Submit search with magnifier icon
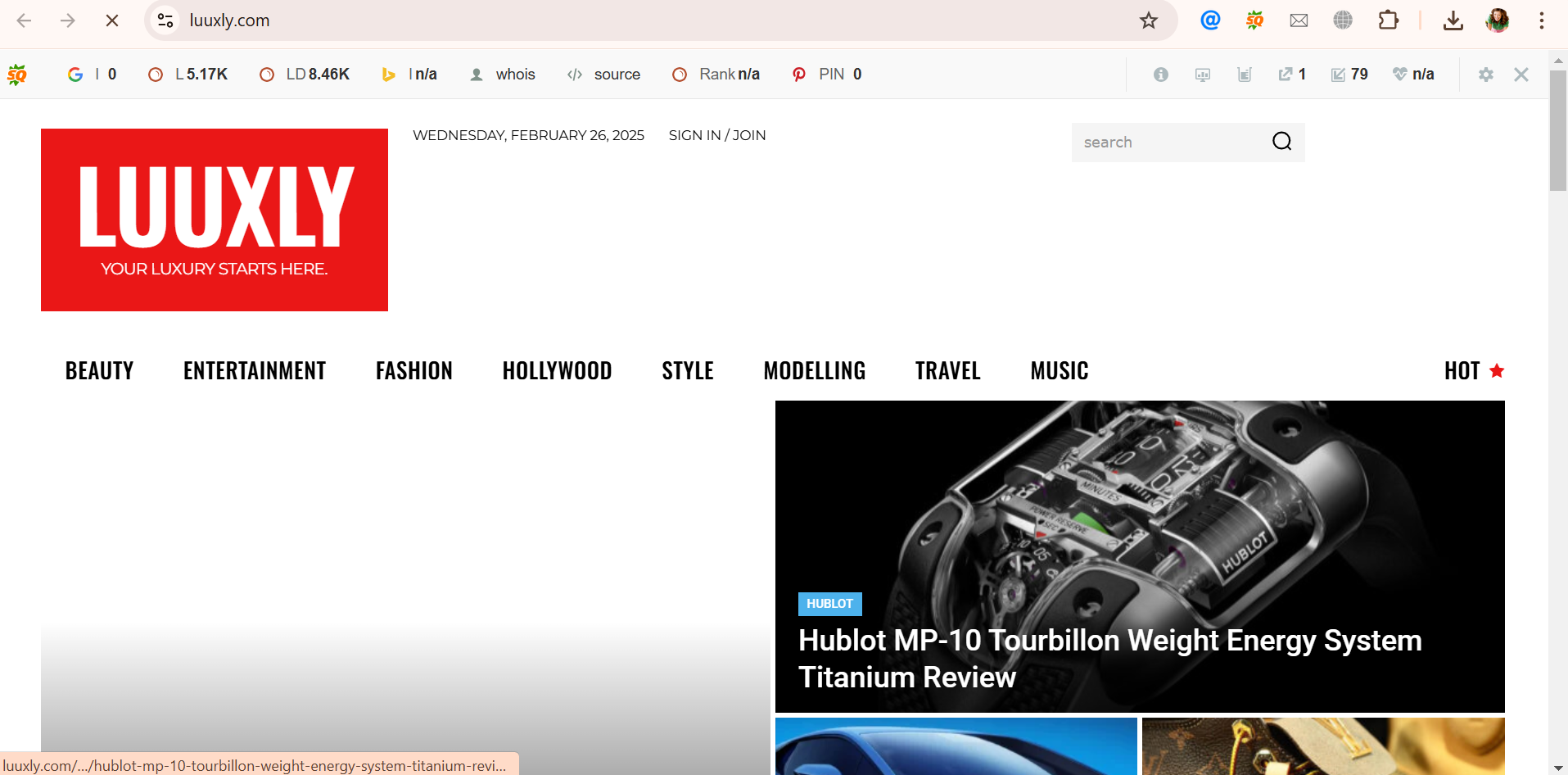 (x=1282, y=142)
